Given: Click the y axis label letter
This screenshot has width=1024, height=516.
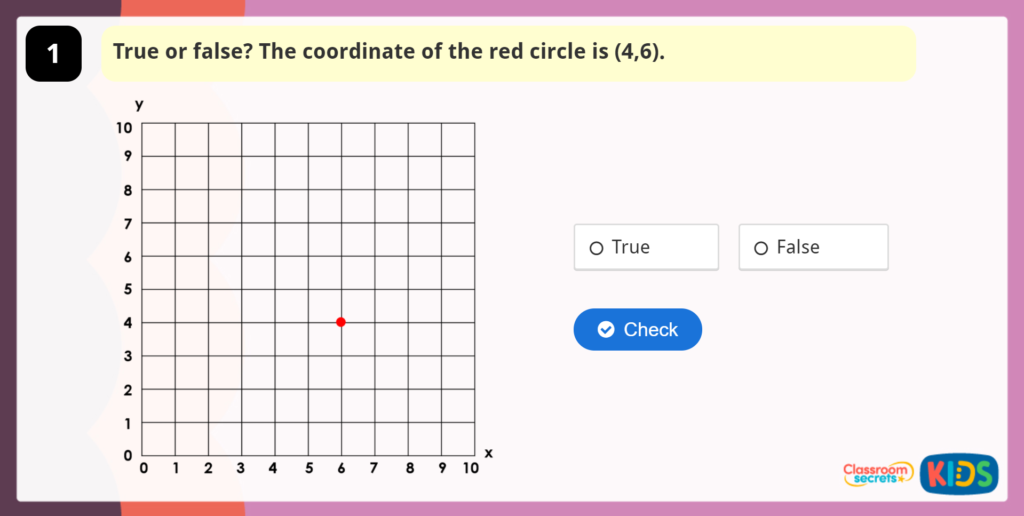Looking at the screenshot, I should 140,104.
